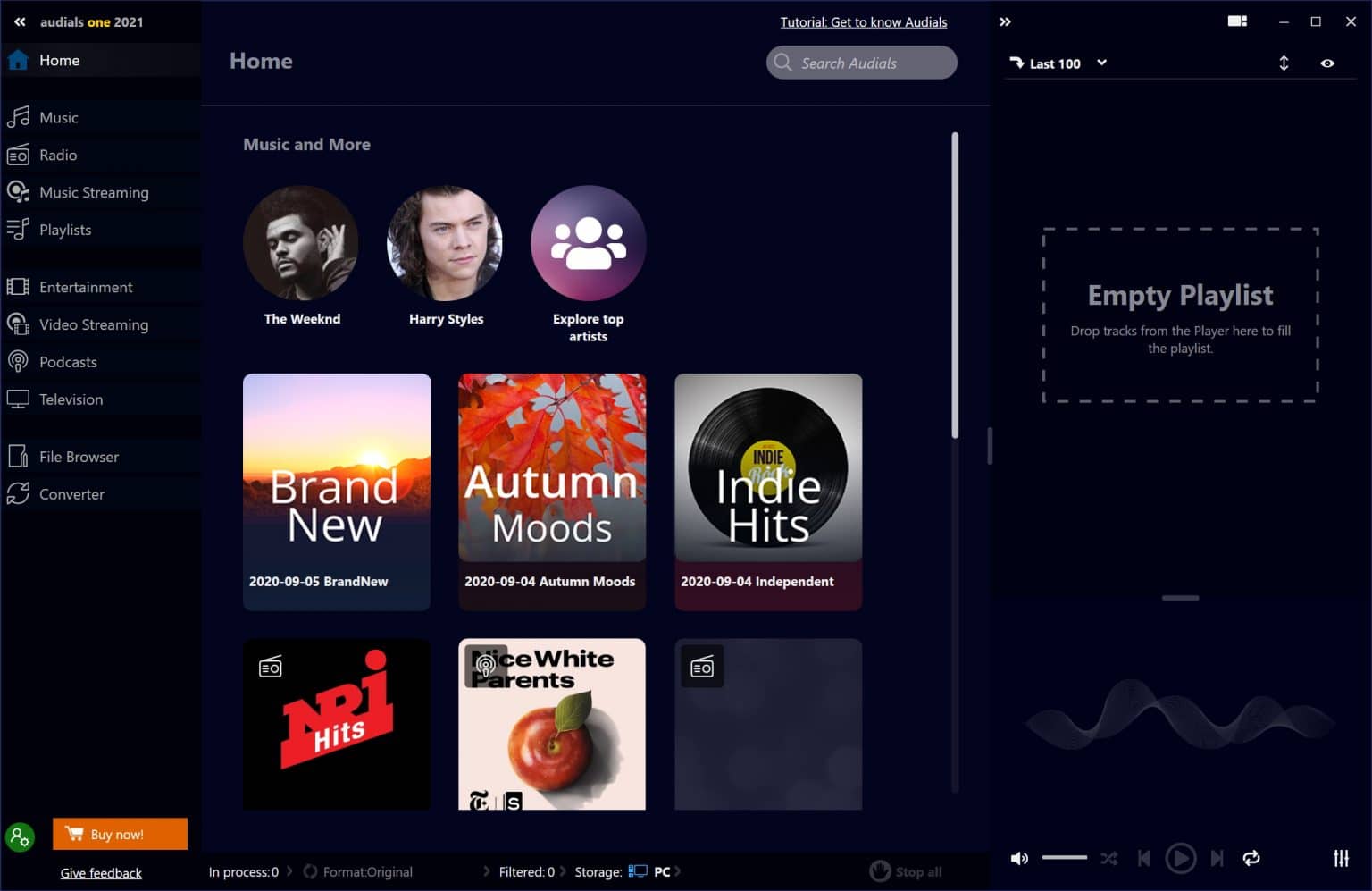The width and height of the screenshot is (1372, 891).
Task: Adjust the volume slider
Action: [1063, 858]
